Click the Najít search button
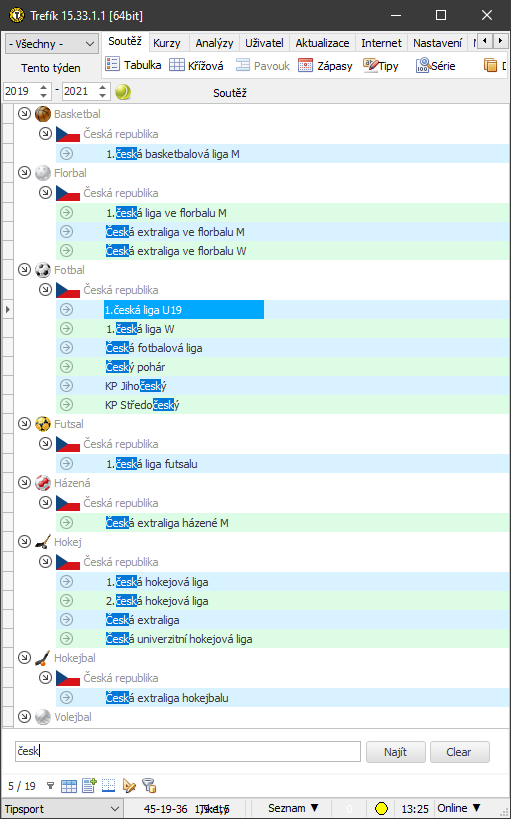The image size is (511, 819). [396, 752]
